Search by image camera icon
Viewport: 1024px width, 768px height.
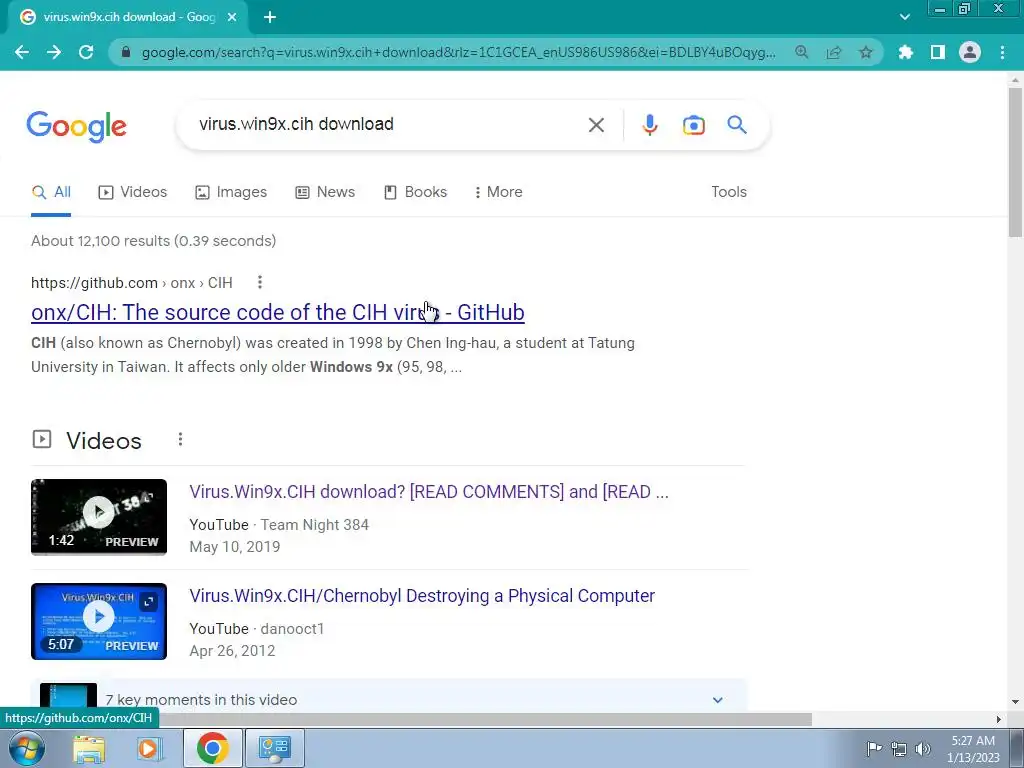tap(694, 125)
